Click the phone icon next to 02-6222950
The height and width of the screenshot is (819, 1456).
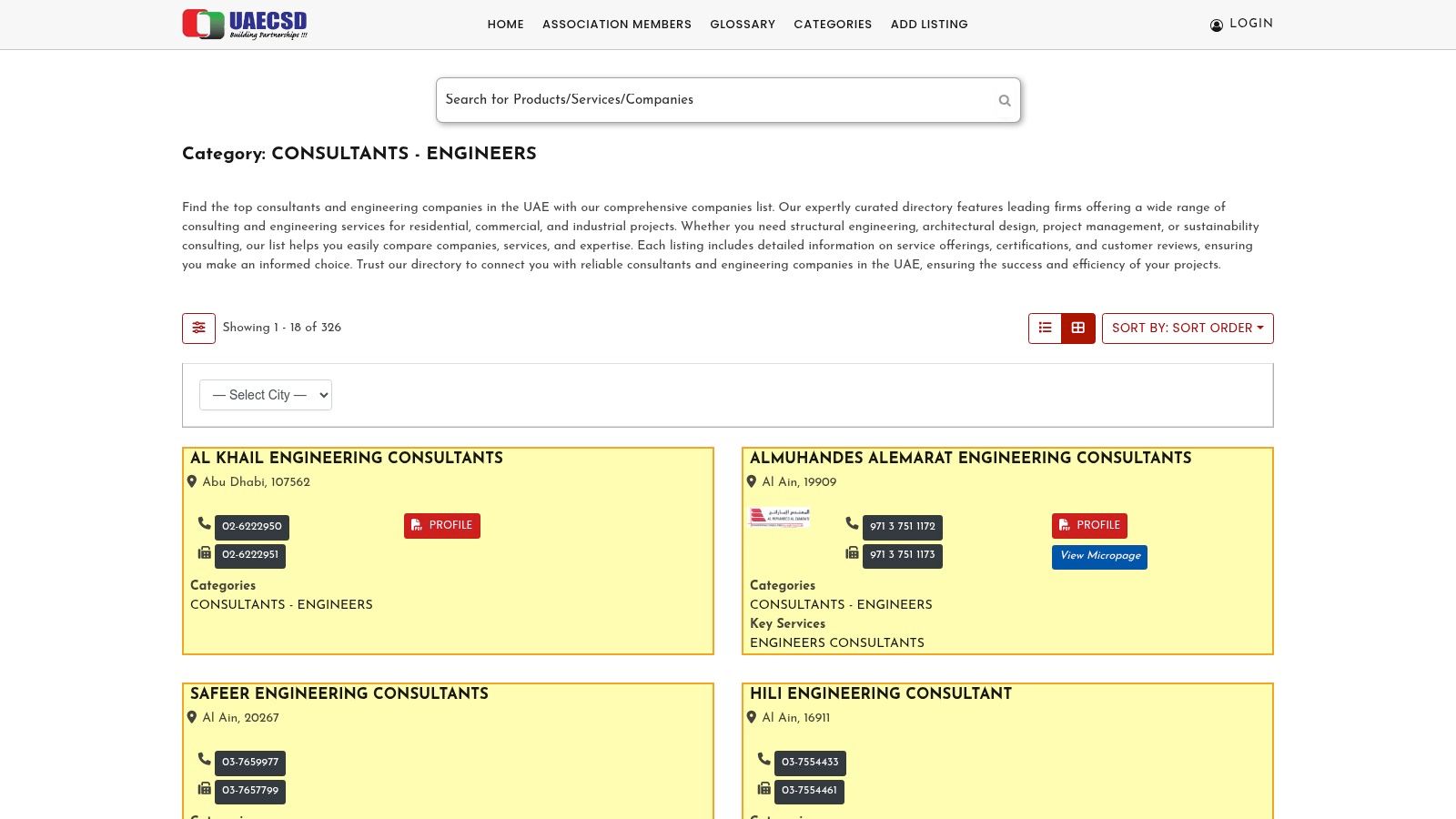(x=204, y=523)
